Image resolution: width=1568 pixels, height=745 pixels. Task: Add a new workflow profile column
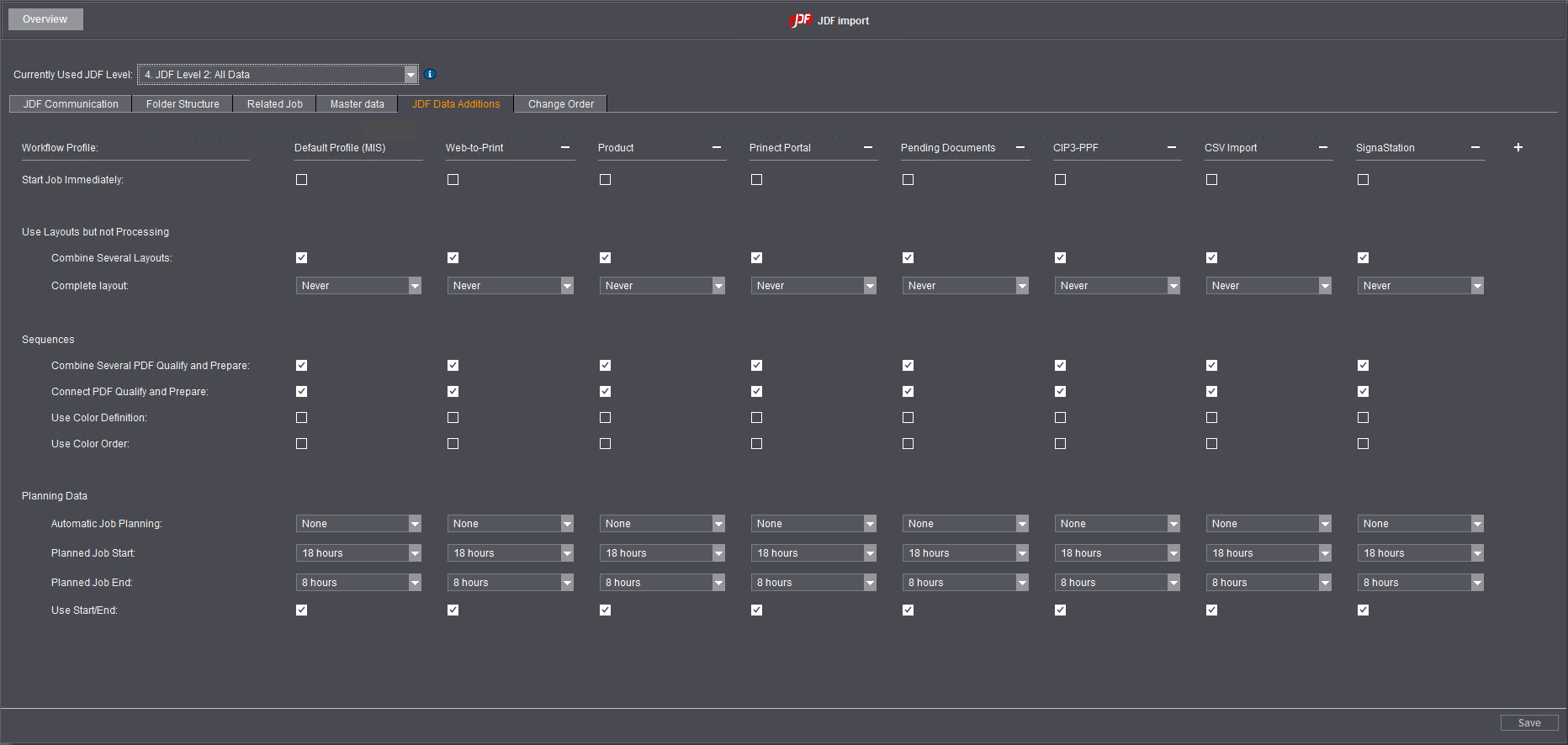click(1518, 147)
